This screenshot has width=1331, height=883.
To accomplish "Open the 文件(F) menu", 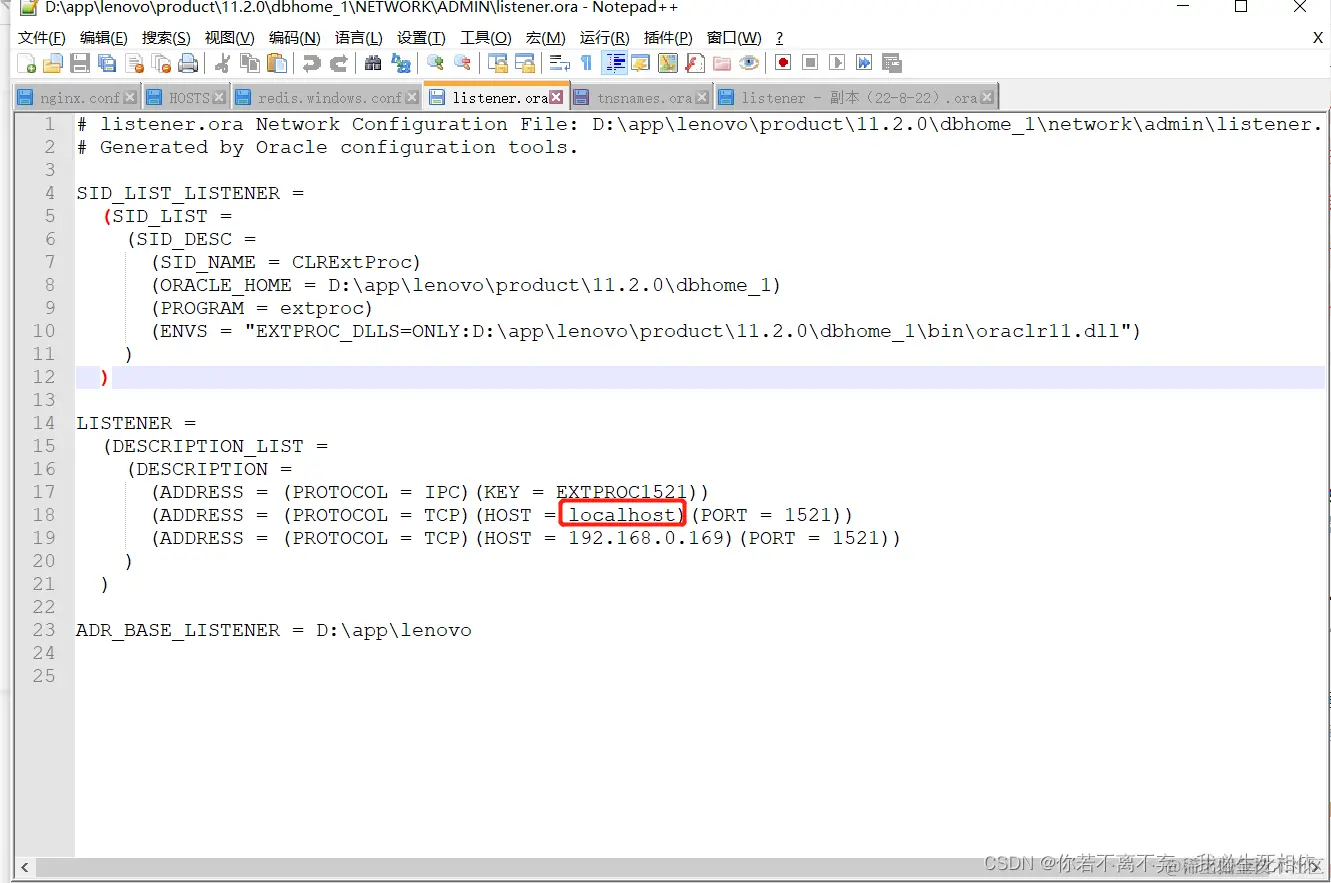I will 42,38.
